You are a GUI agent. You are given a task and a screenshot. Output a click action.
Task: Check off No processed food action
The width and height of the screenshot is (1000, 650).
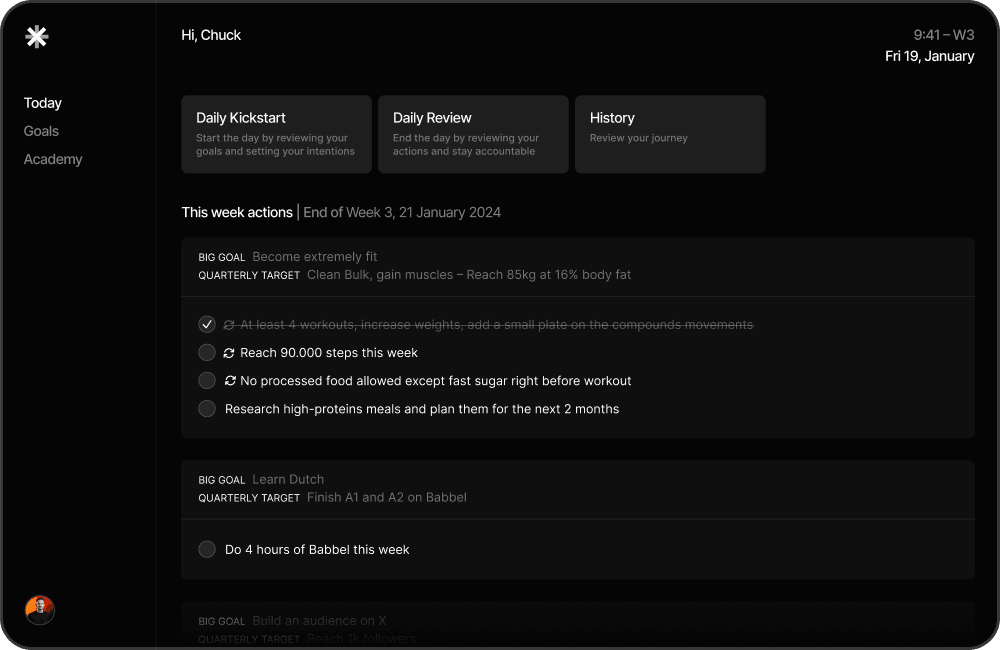coord(207,380)
